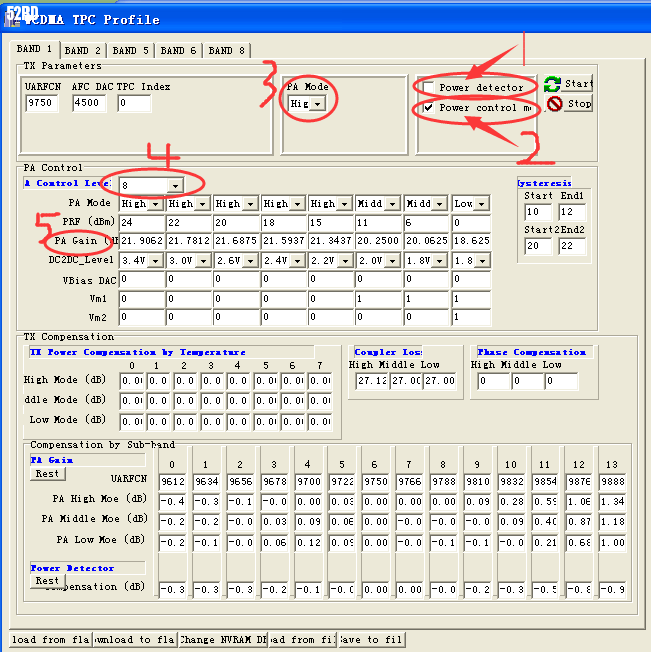
Task: Click the Save to file button
Action: pos(372,640)
